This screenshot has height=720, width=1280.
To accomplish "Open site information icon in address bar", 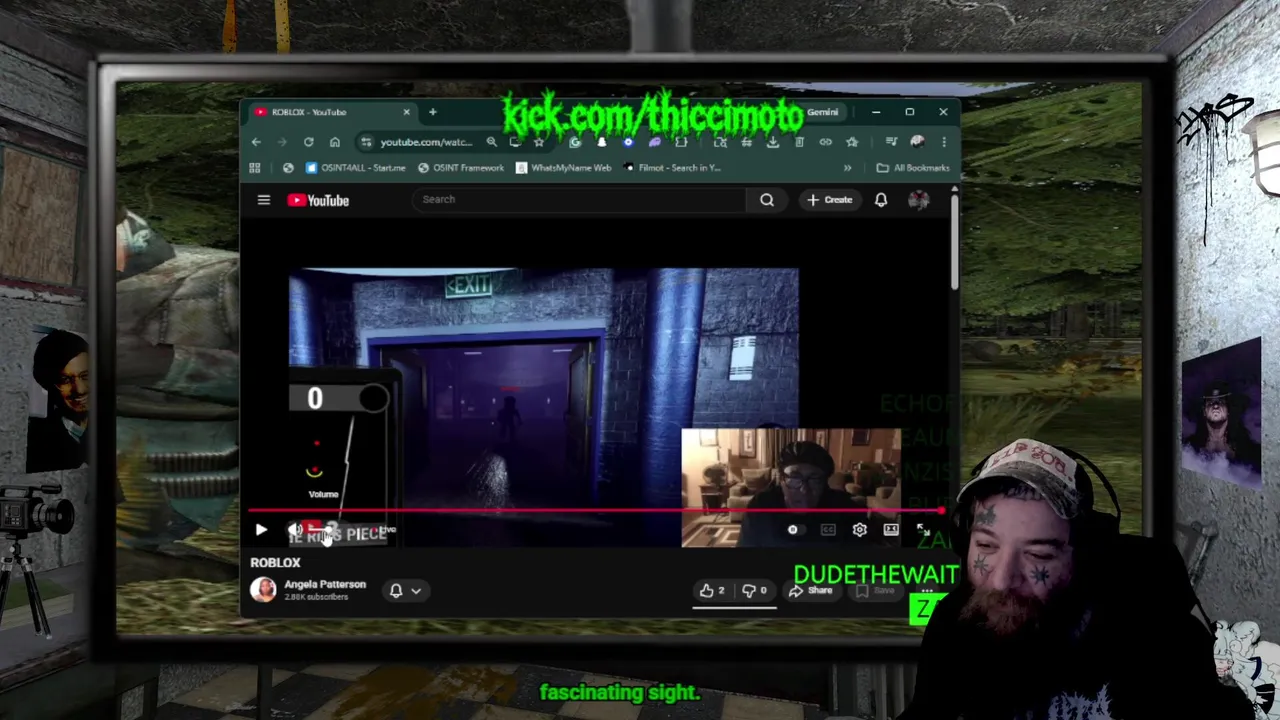I will [x=366, y=142].
